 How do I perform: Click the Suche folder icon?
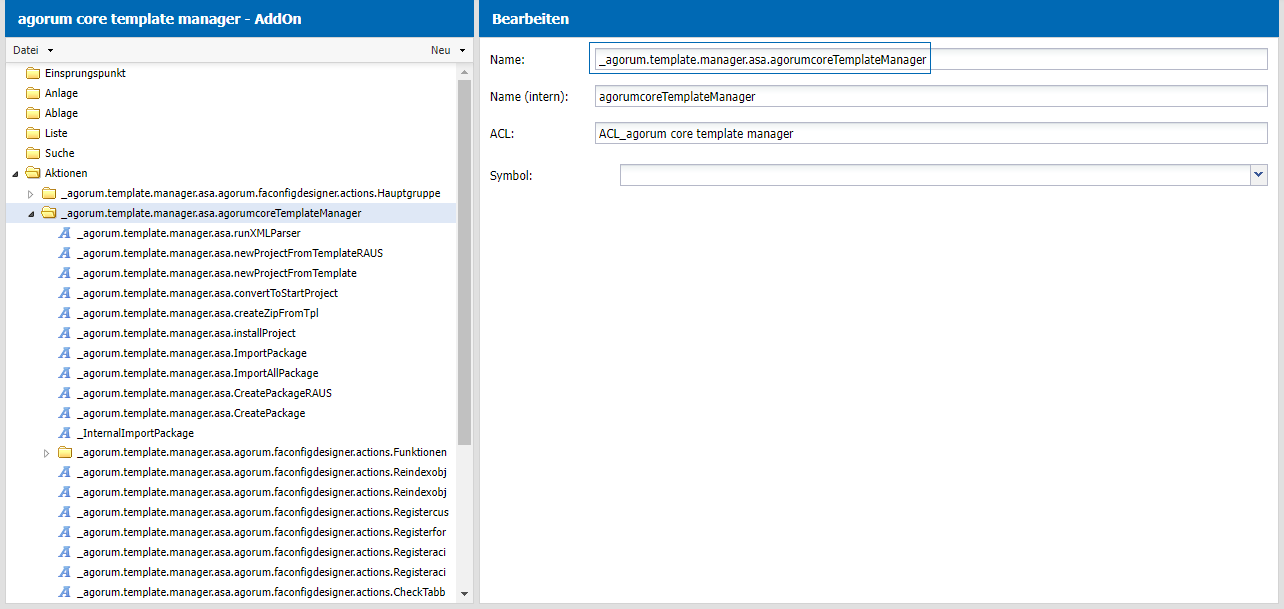[x=33, y=153]
